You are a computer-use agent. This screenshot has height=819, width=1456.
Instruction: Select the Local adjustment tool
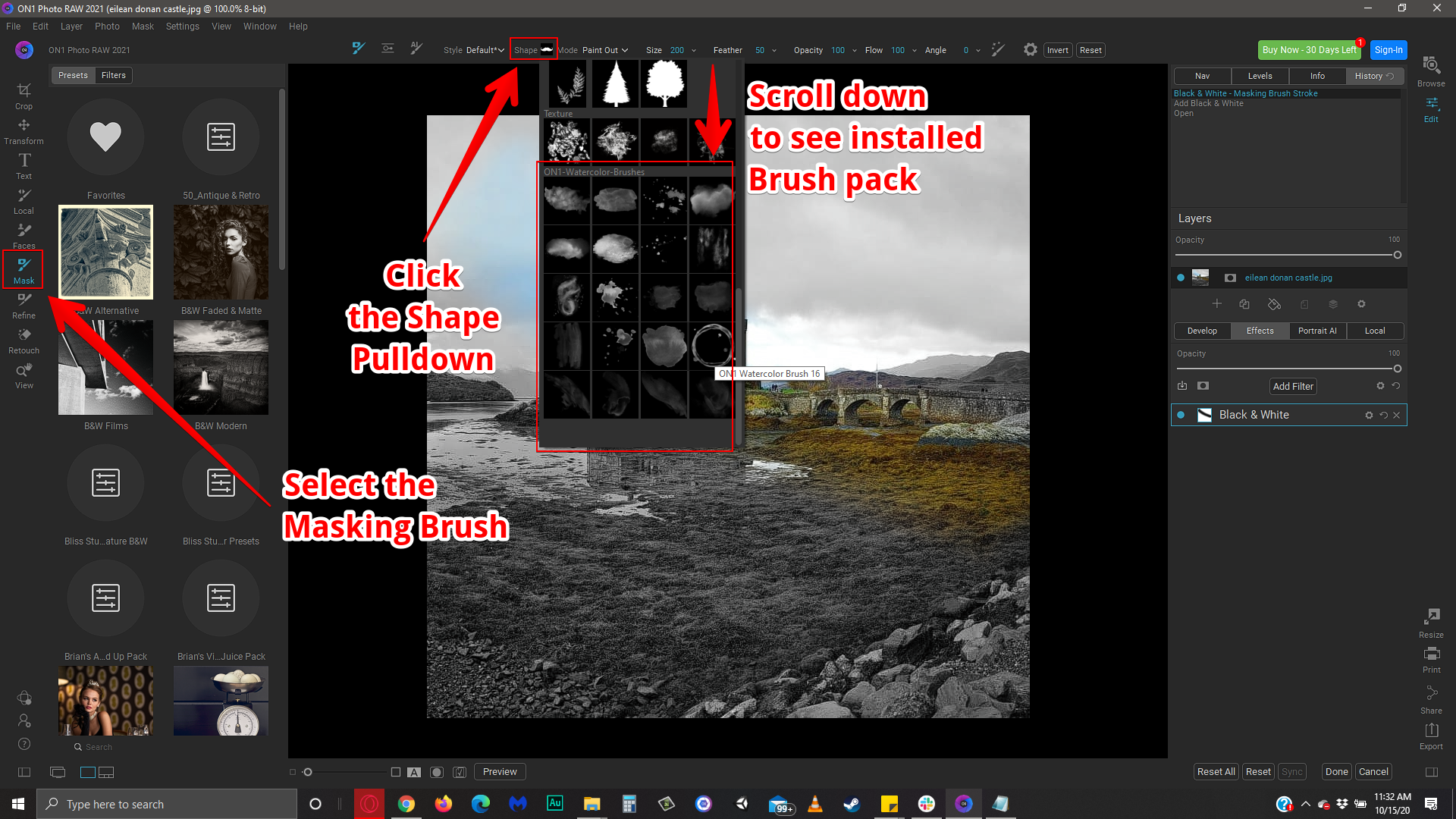pyautogui.click(x=24, y=200)
